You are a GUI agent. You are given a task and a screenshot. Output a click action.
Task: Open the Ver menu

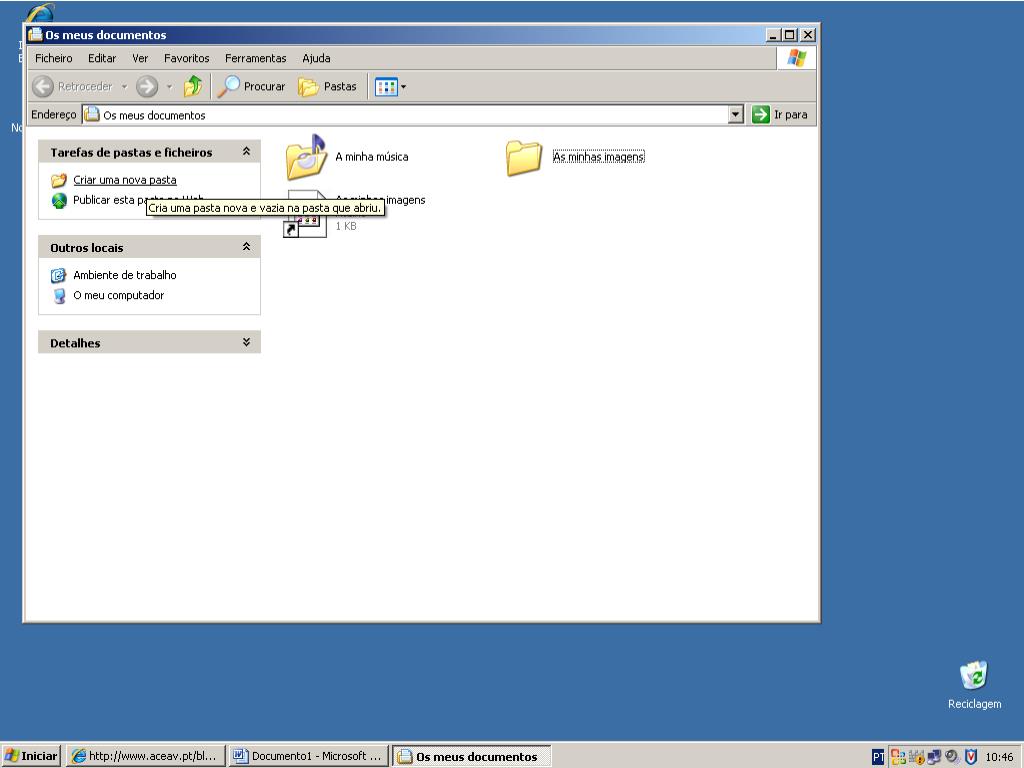140,58
